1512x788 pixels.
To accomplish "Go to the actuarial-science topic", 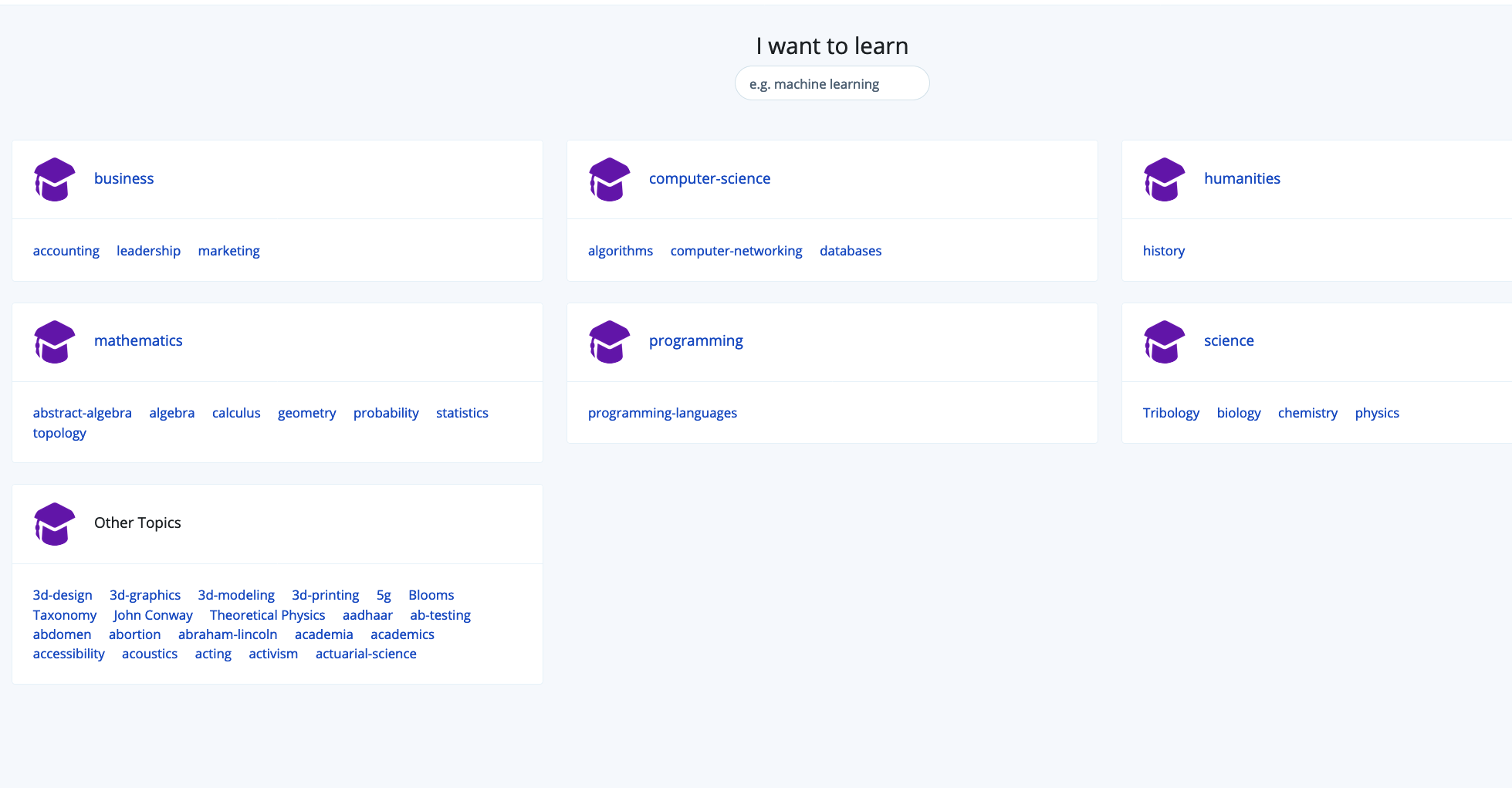I will pos(366,654).
